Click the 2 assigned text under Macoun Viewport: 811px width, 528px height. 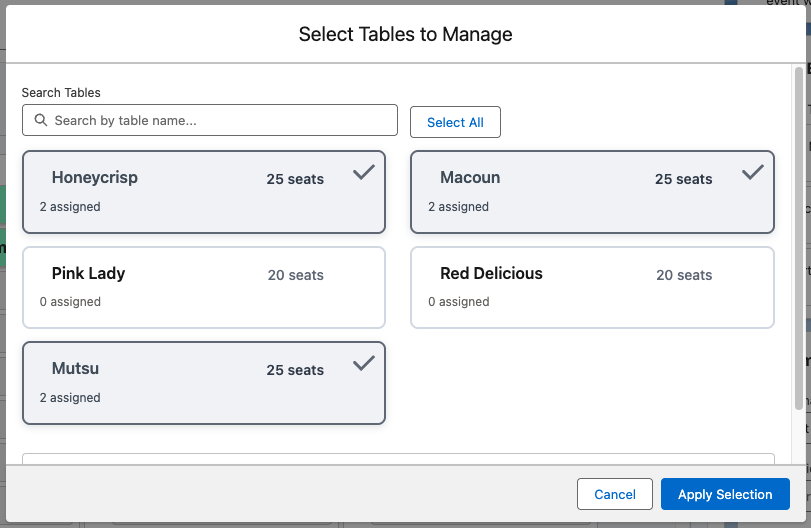click(459, 207)
